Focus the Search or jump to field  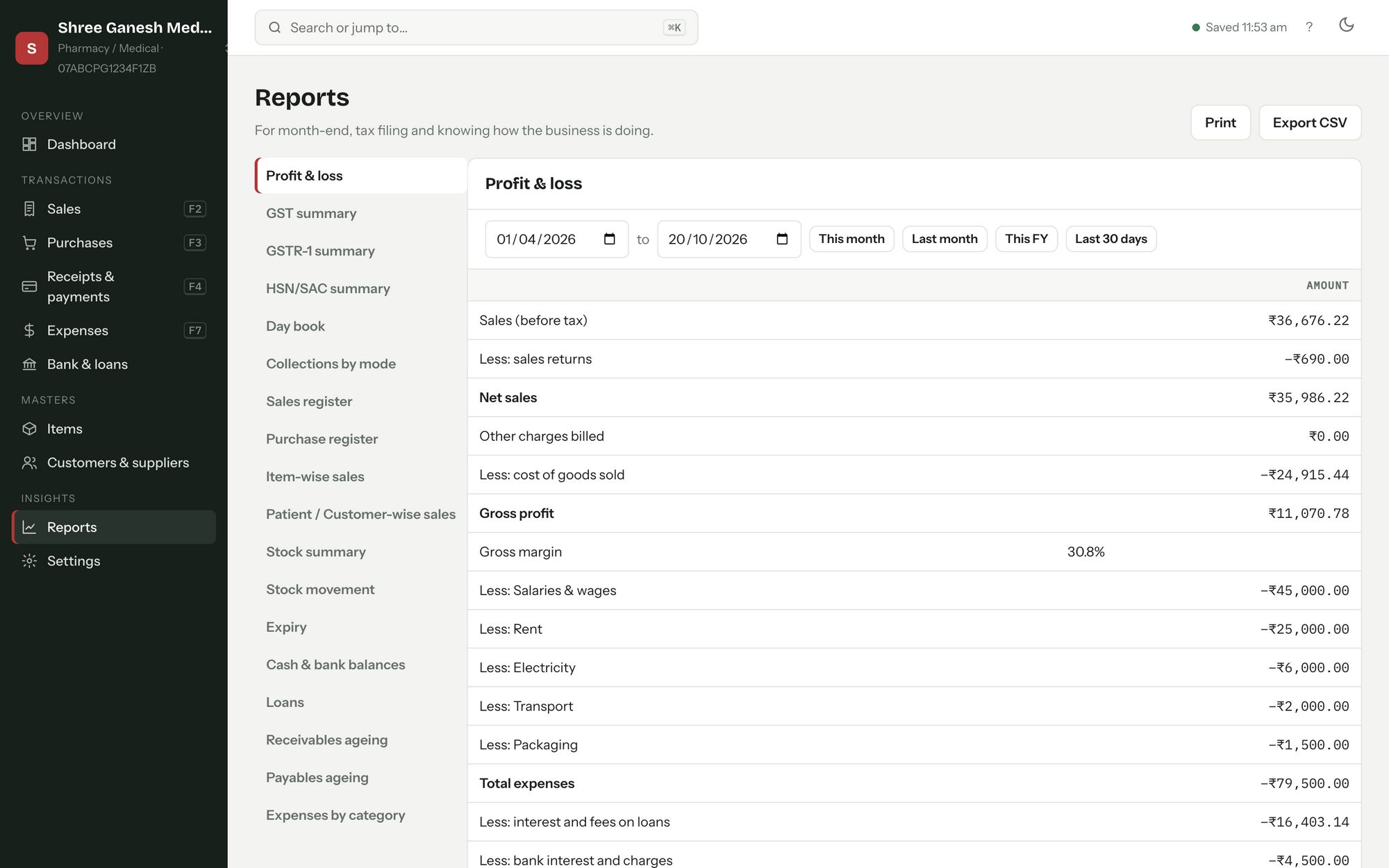pos(476,28)
